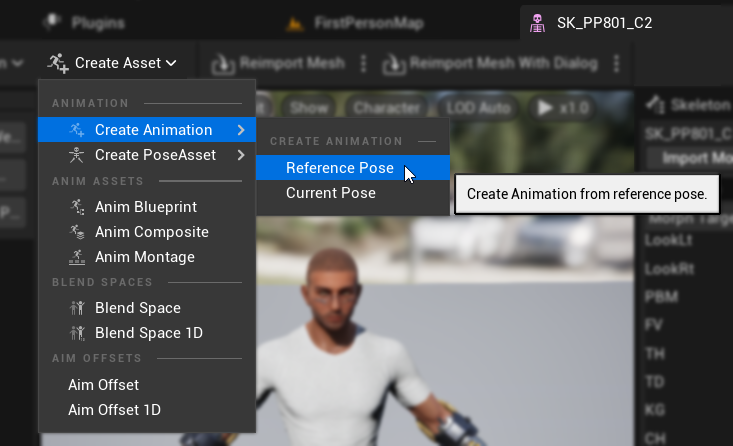
Task: Click the Character viewport button
Action: point(387,107)
